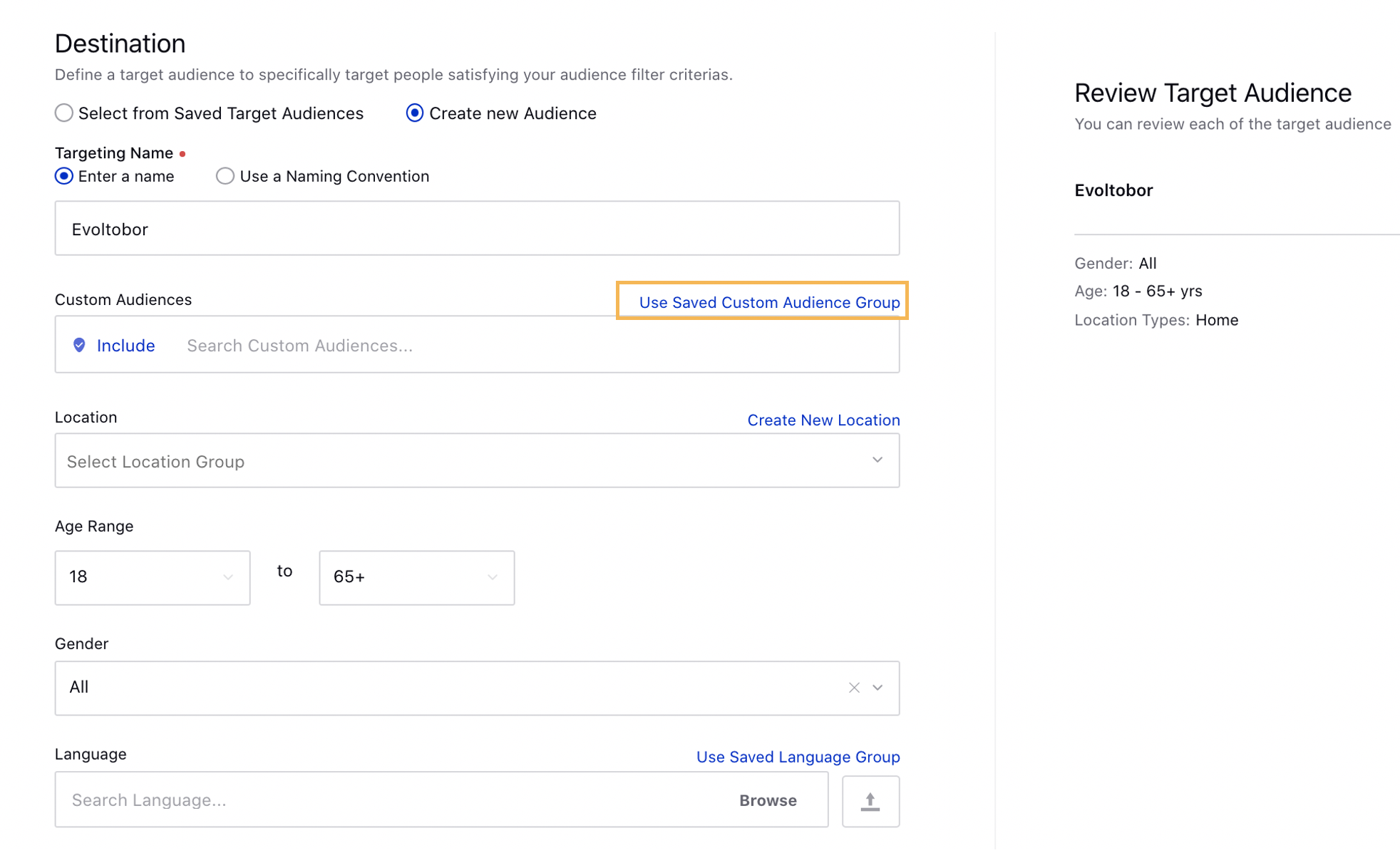Click the Age Range minimum dropdown arrow
This screenshot has height=858, width=1400.
pyautogui.click(x=228, y=575)
